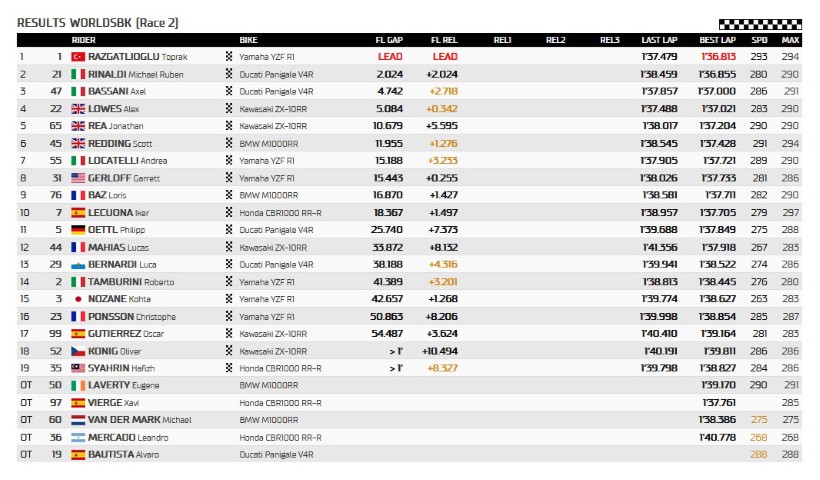
Task: Click the Turkish flag beside Razgatlioglu
Action: pos(78,57)
